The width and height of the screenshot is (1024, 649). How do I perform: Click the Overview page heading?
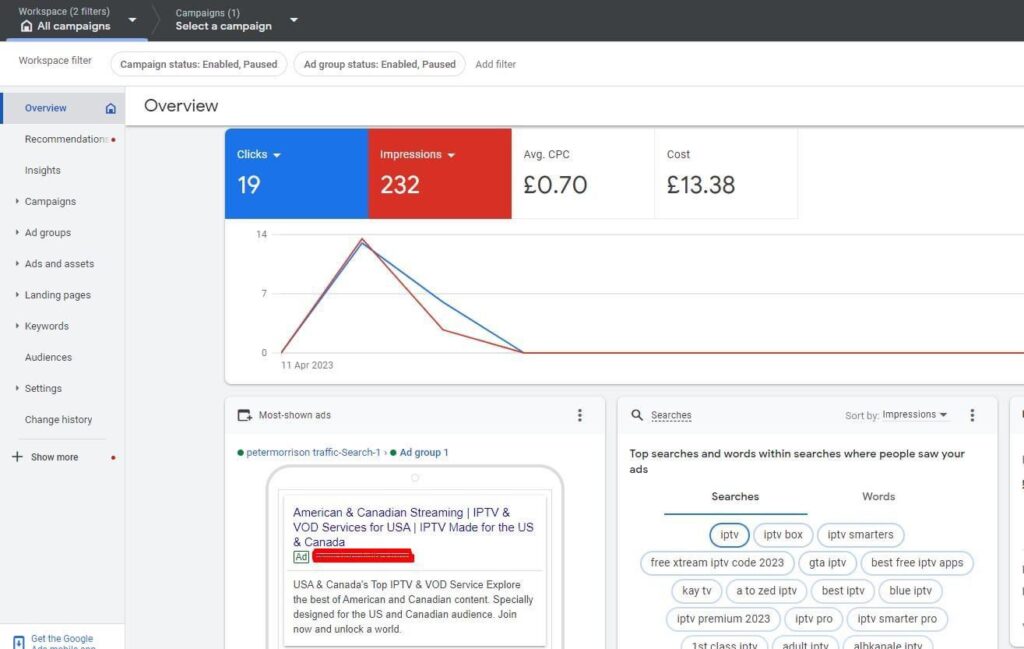[x=181, y=106]
